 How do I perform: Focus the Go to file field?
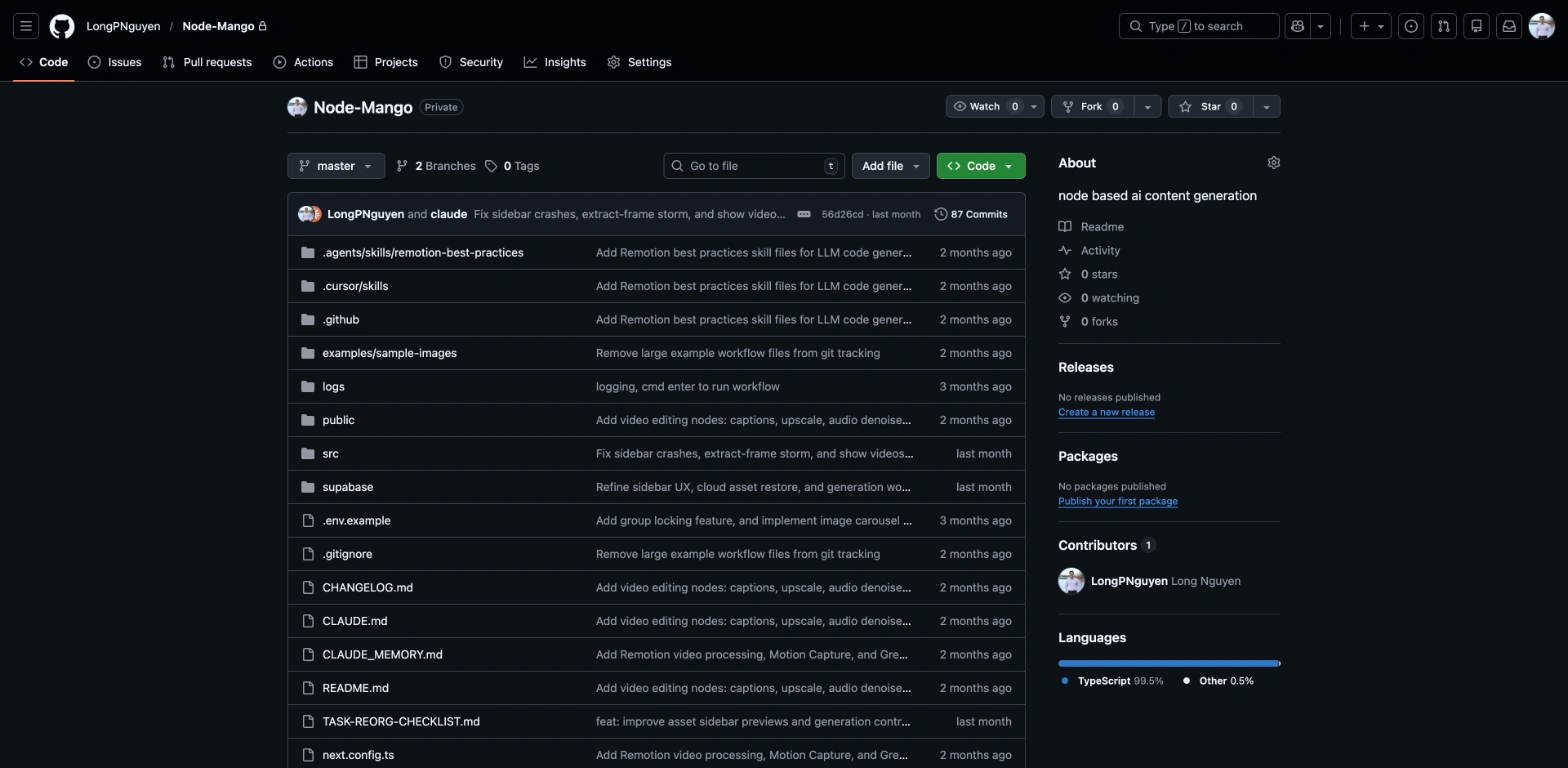754,166
